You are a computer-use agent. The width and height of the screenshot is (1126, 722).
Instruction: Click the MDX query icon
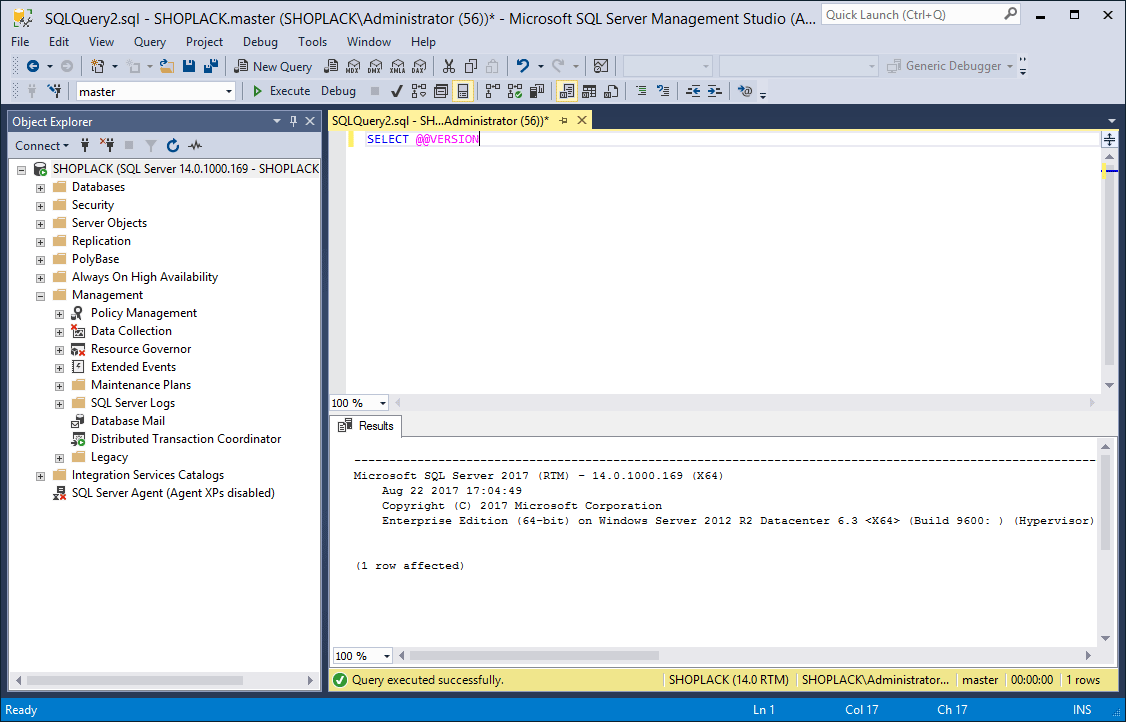[353, 66]
